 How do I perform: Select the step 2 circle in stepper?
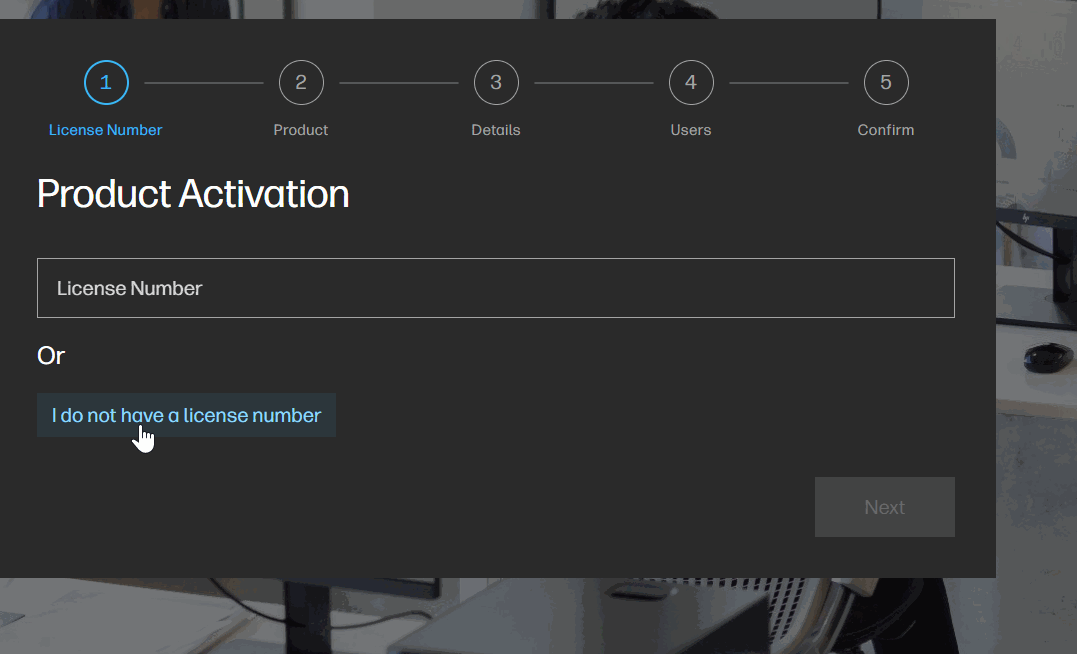(x=301, y=83)
